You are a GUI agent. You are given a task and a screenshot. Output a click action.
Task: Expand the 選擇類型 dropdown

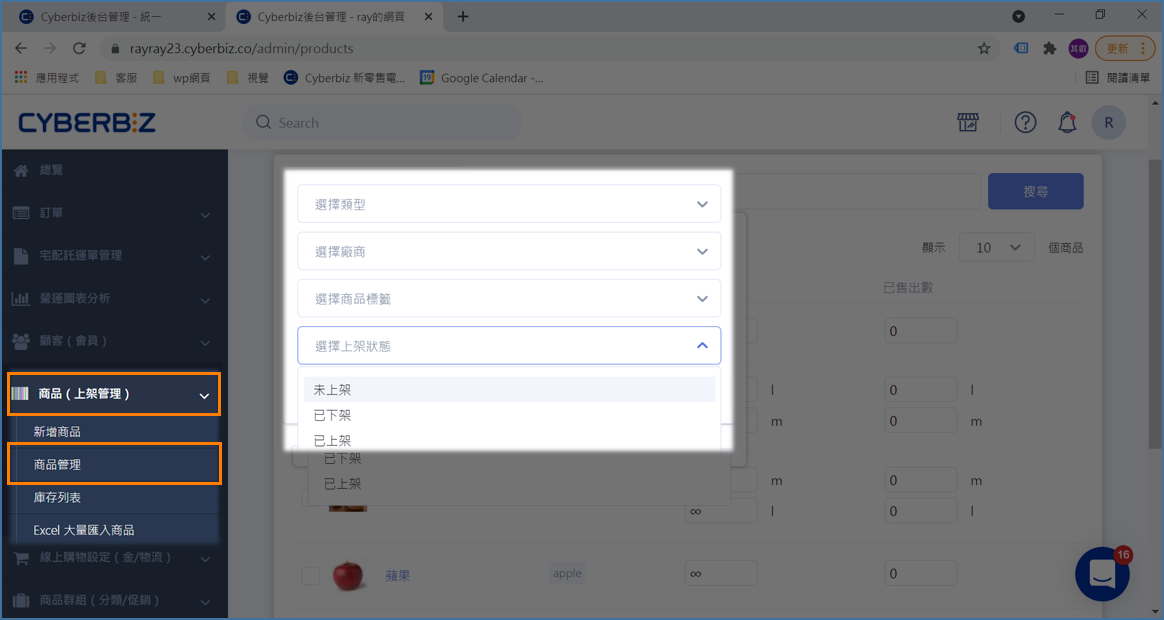point(508,204)
